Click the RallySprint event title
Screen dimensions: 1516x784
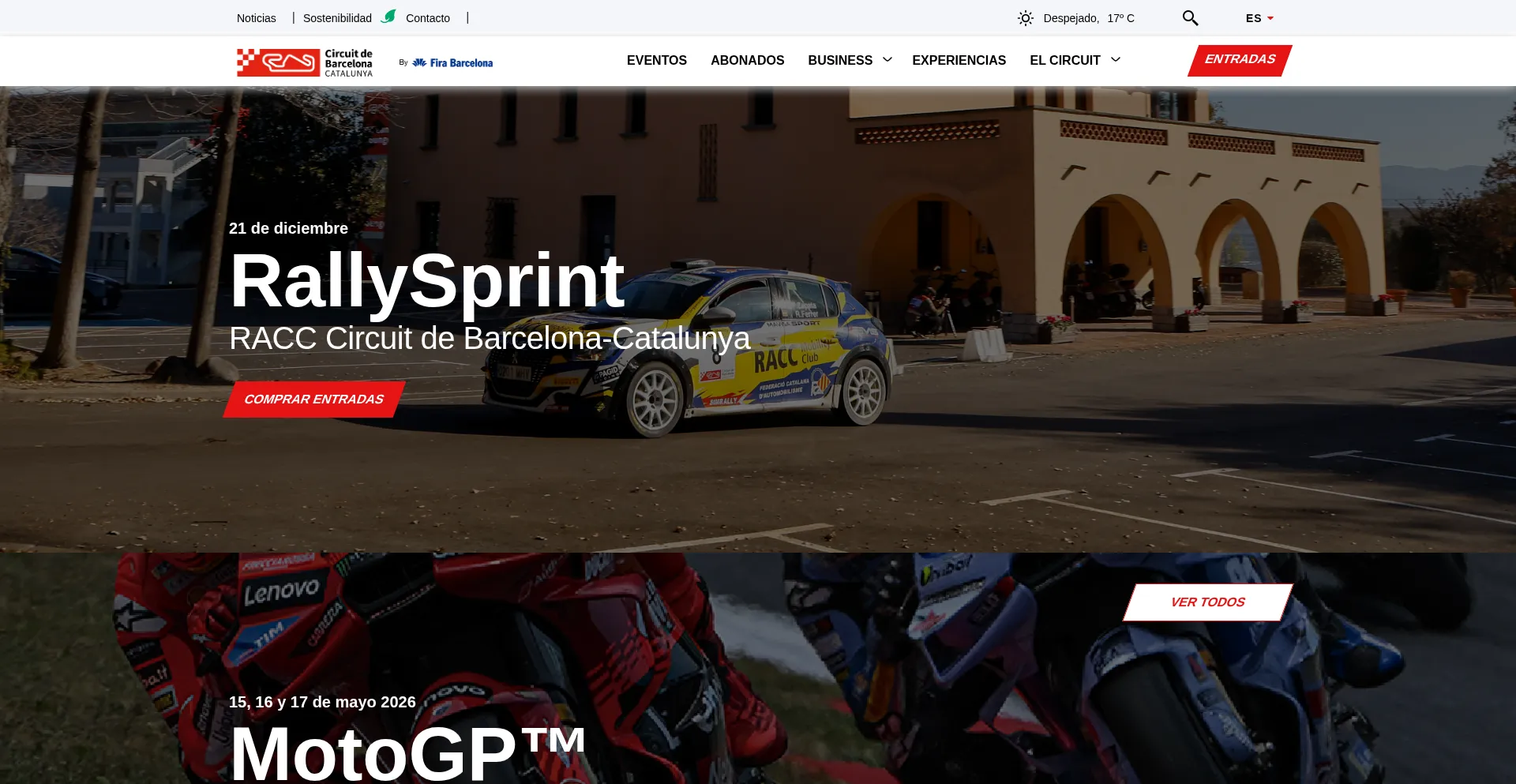pos(426,281)
